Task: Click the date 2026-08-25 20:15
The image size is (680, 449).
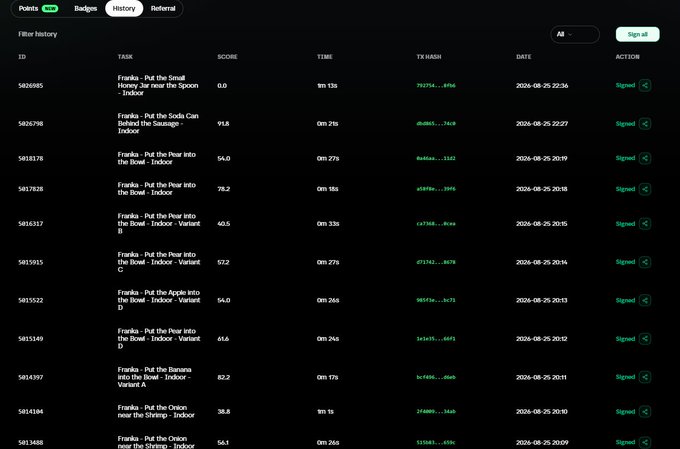Action: point(542,224)
